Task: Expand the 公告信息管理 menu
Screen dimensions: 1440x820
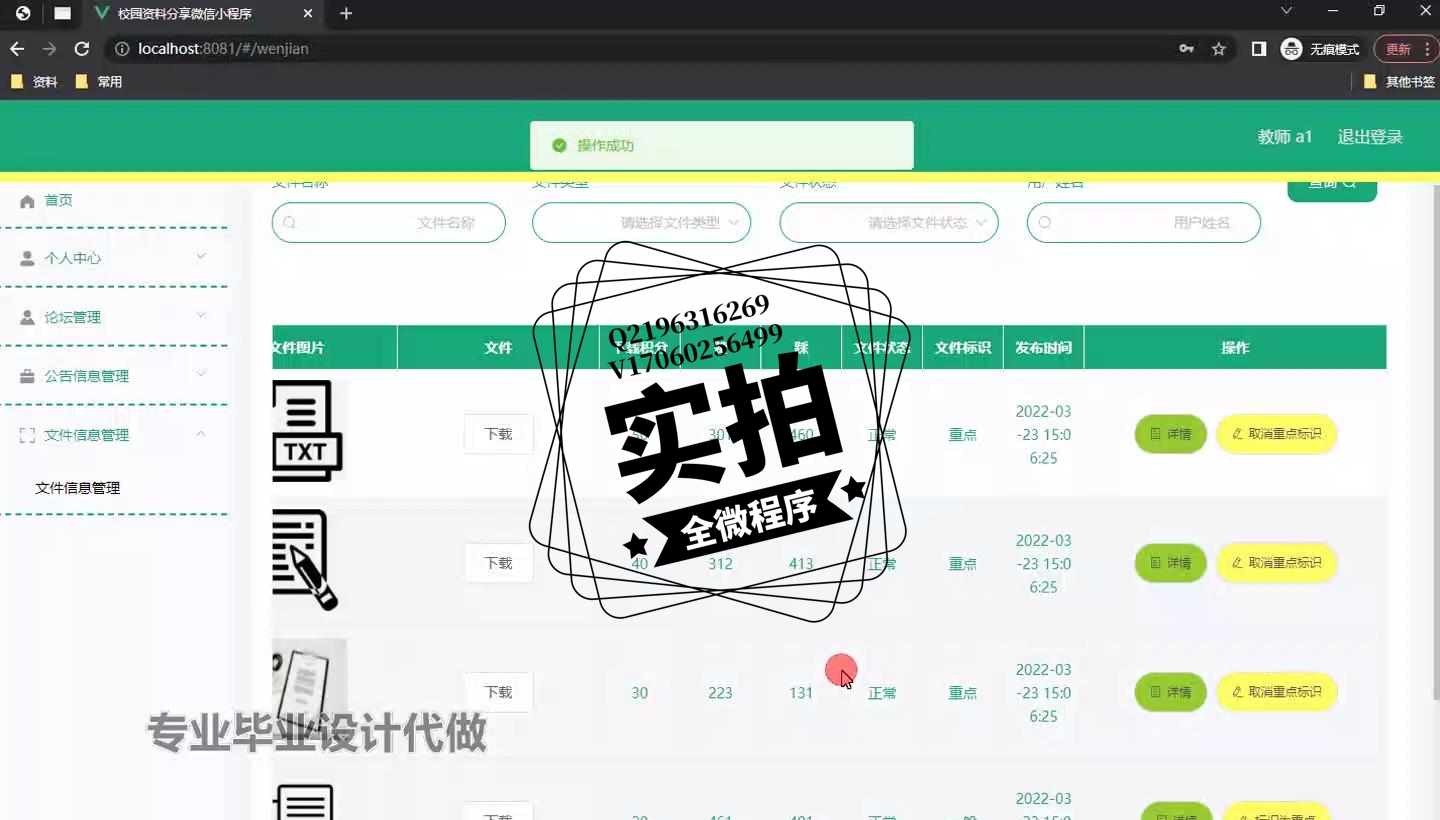Action: click(114, 376)
